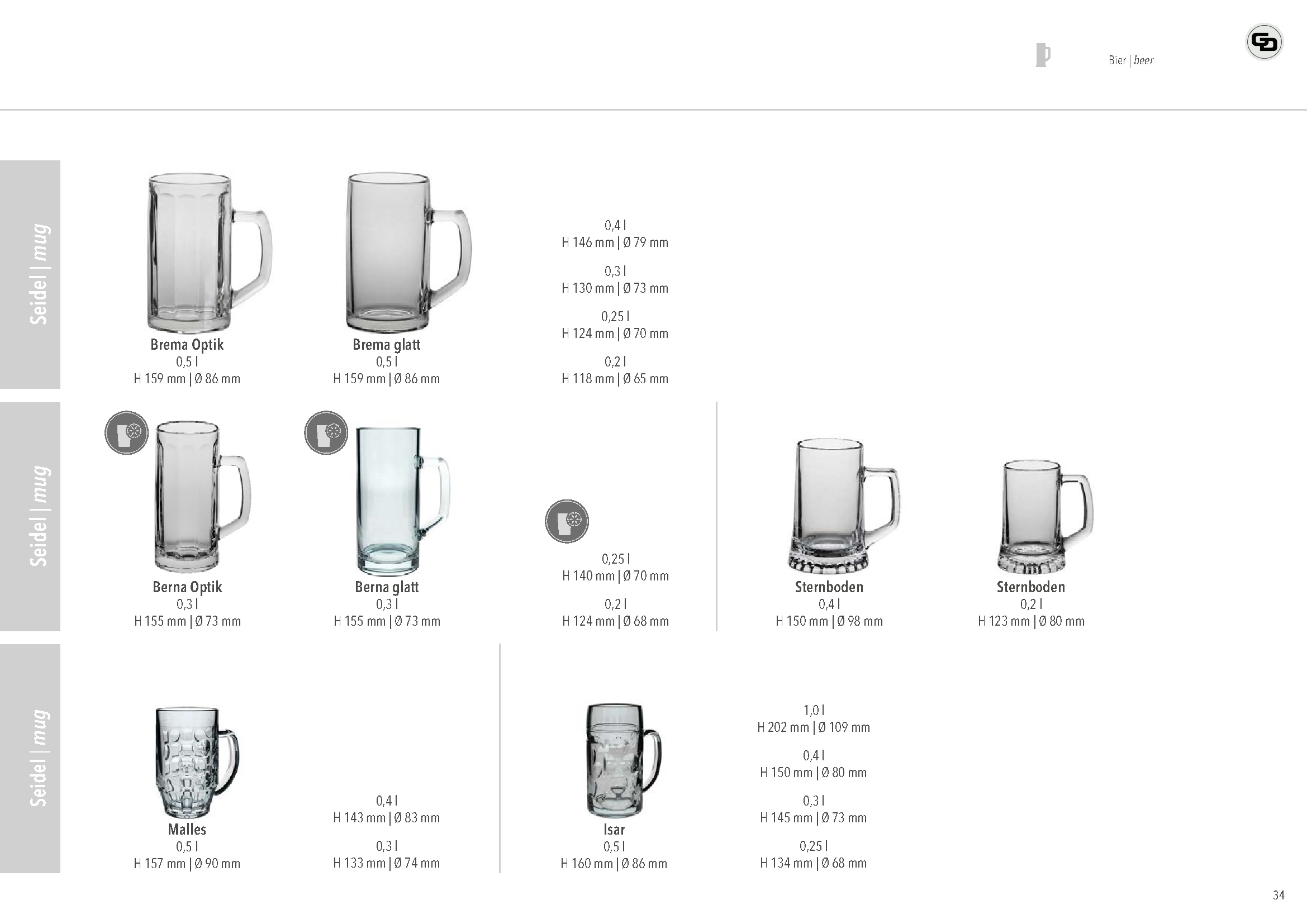Click 'H 150 mm | Ø 80 mm' dimension text
The height and width of the screenshot is (924, 1307).
pyautogui.click(x=814, y=773)
